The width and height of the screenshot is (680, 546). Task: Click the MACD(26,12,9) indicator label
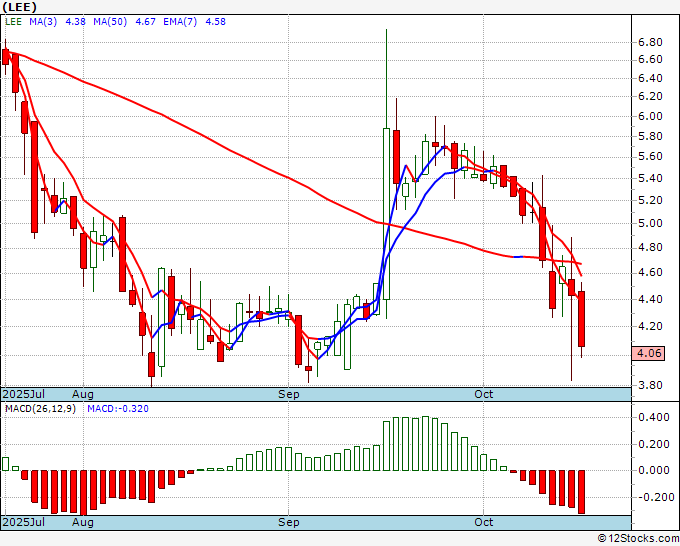coord(40,409)
